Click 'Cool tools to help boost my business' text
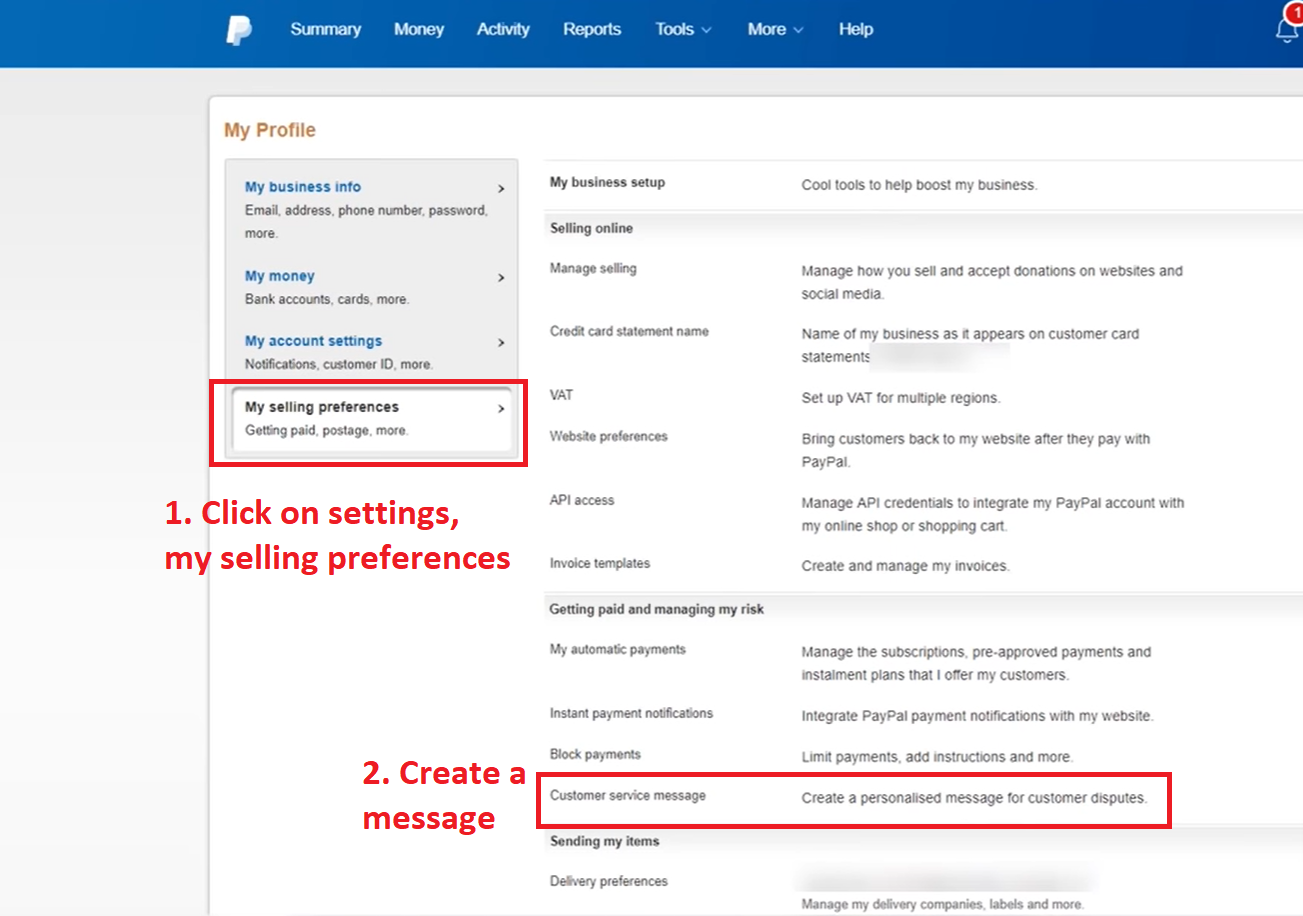 pyautogui.click(x=919, y=185)
